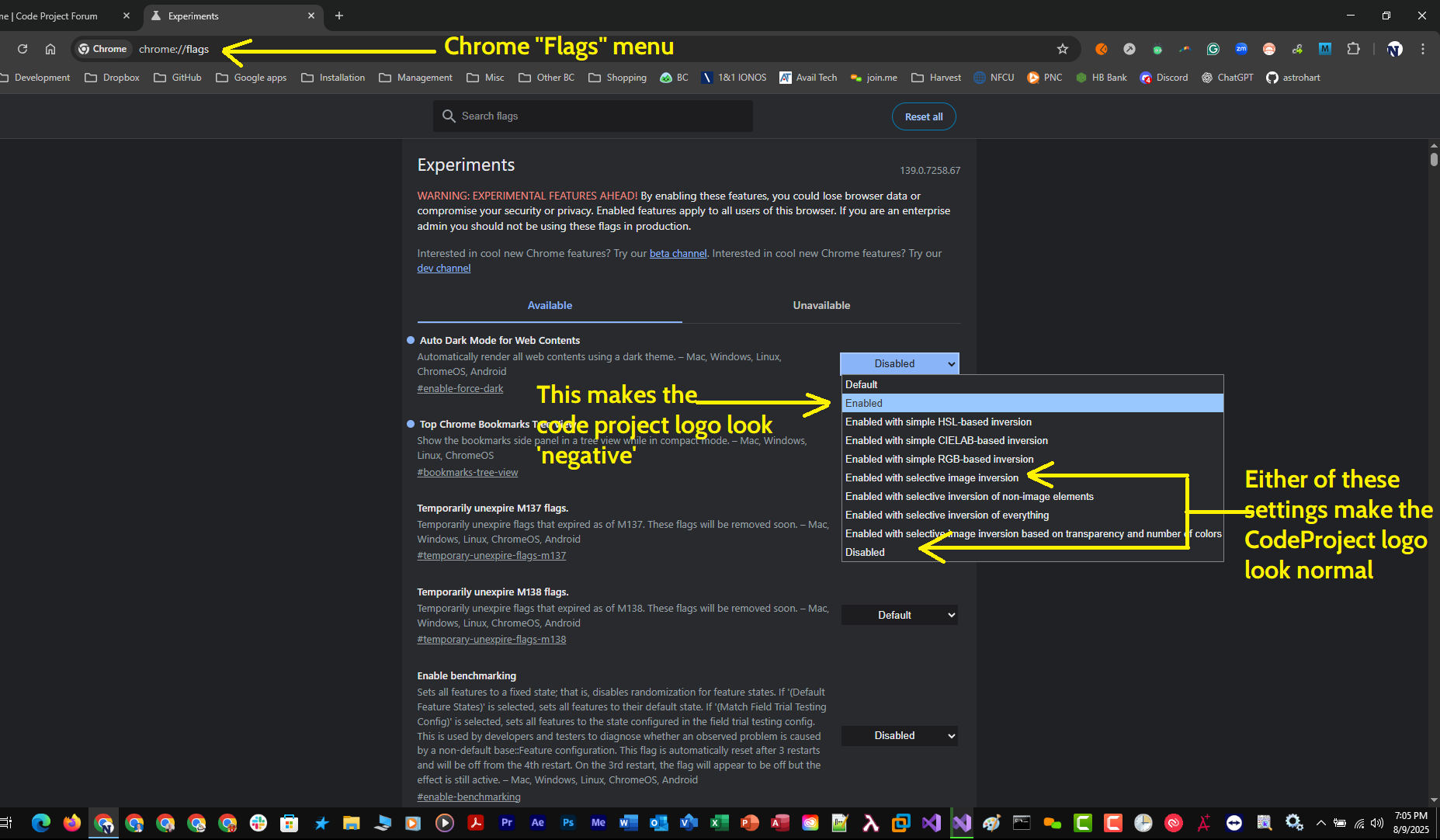
Task: Switch to the Available tab
Action: [x=550, y=305]
